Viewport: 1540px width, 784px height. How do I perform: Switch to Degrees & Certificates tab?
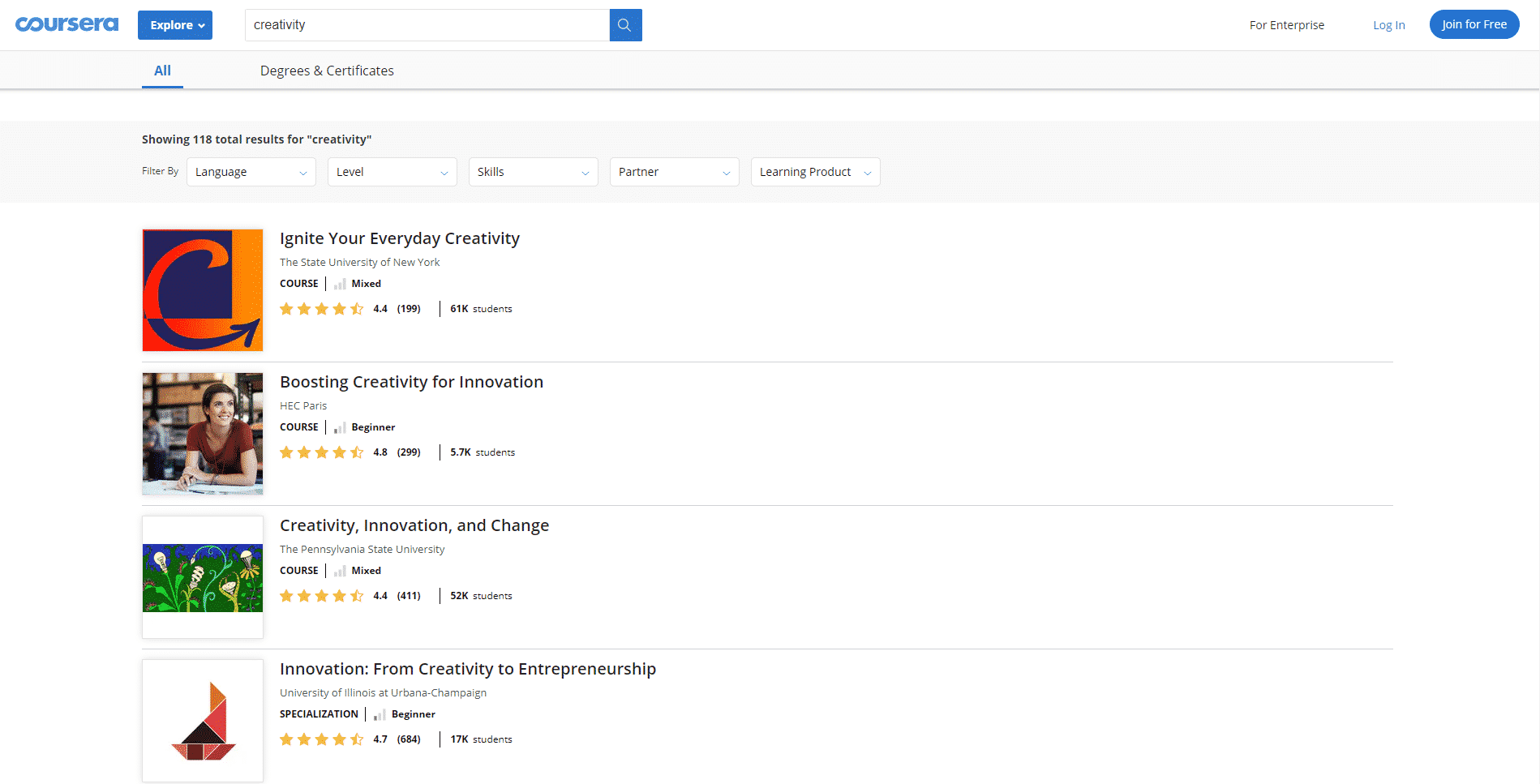point(327,71)
